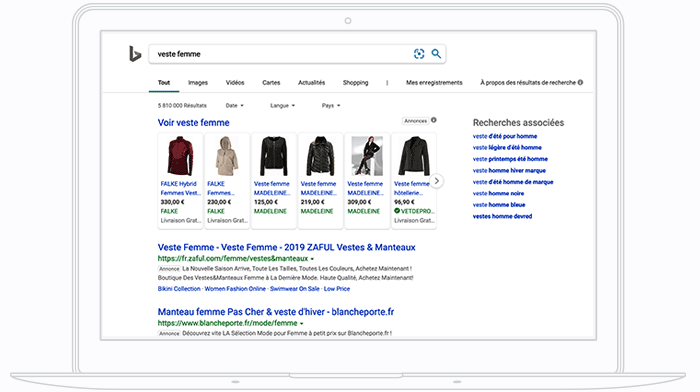The height and width of the screenshot is (392, 700).
Task: Click the www.blancheporte.fr URL
Action: 227,323
